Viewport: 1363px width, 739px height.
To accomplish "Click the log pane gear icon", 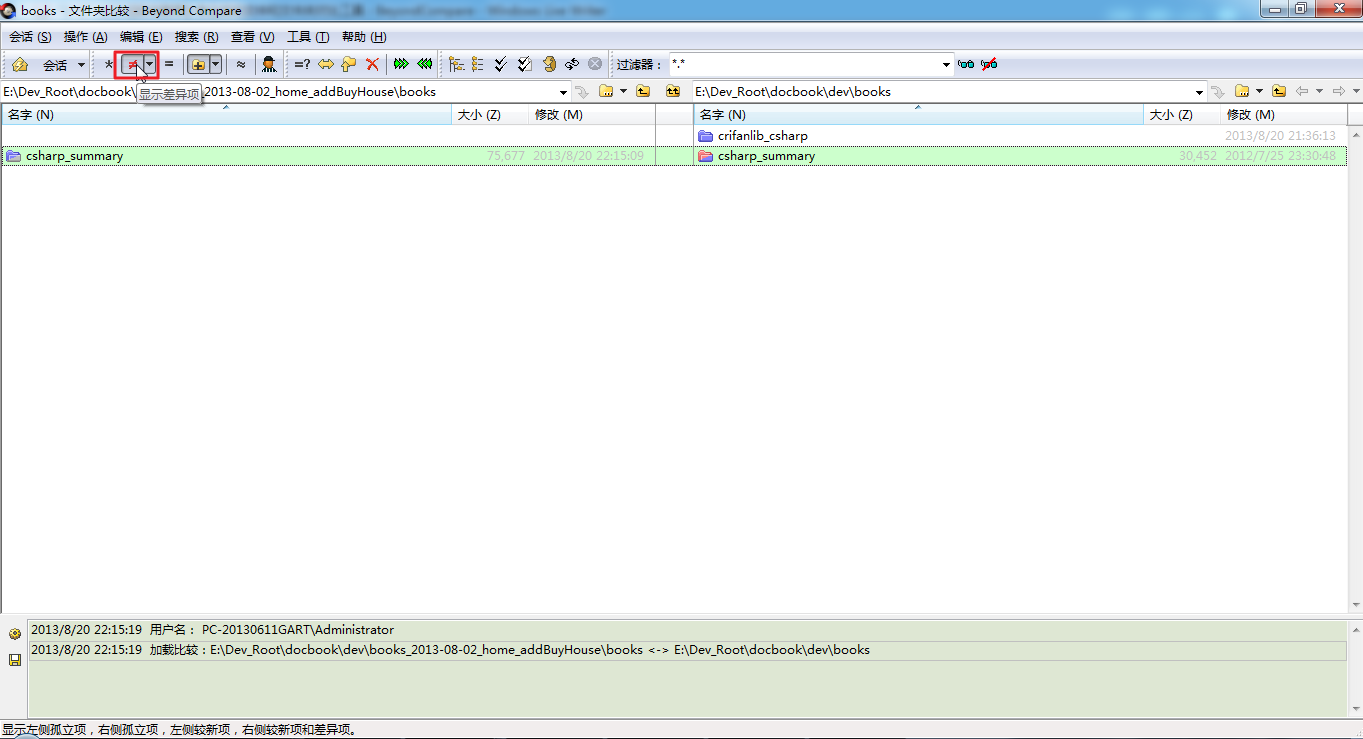I will [x=14, y=634].
